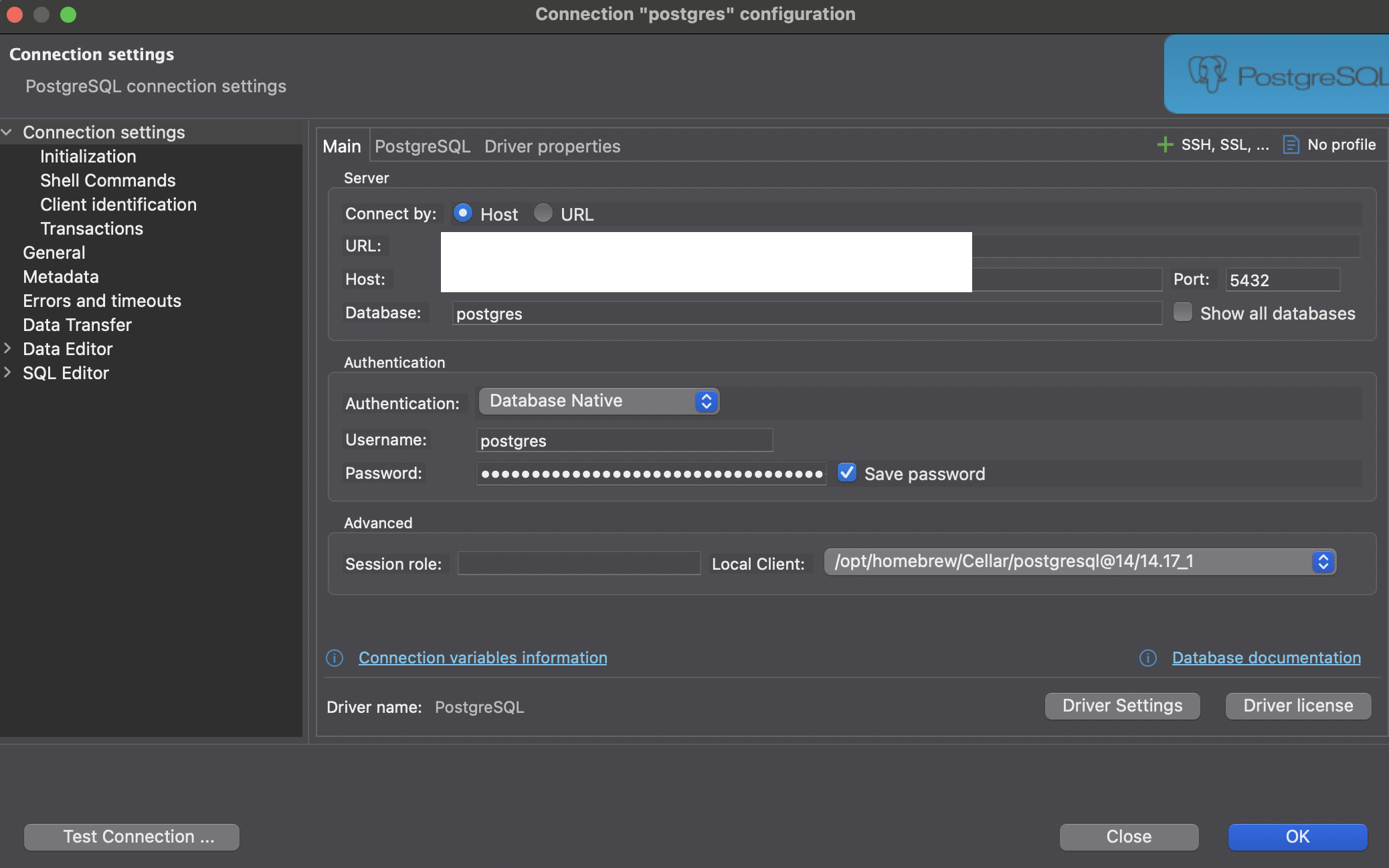Screen dimensions: 1389x868
Task: Click the Advanced section heading
Action: (378, 523)
